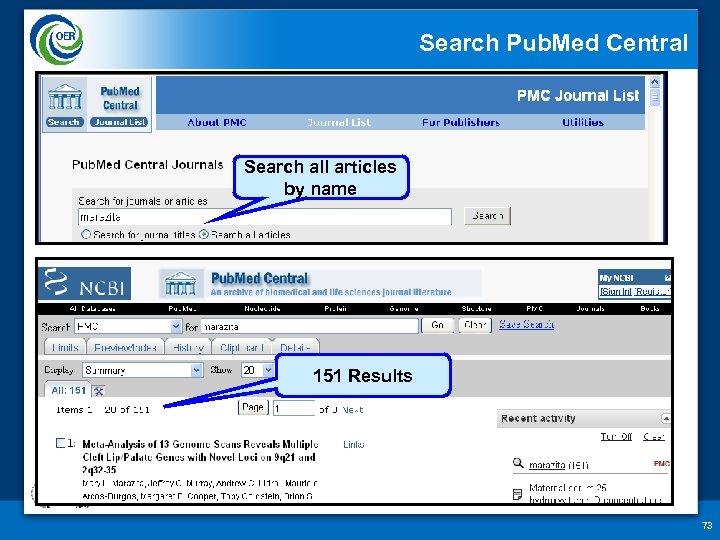720x540 pixels.
Task: Open the Search database PMC dropdown
Action: (x=176, y=326)
